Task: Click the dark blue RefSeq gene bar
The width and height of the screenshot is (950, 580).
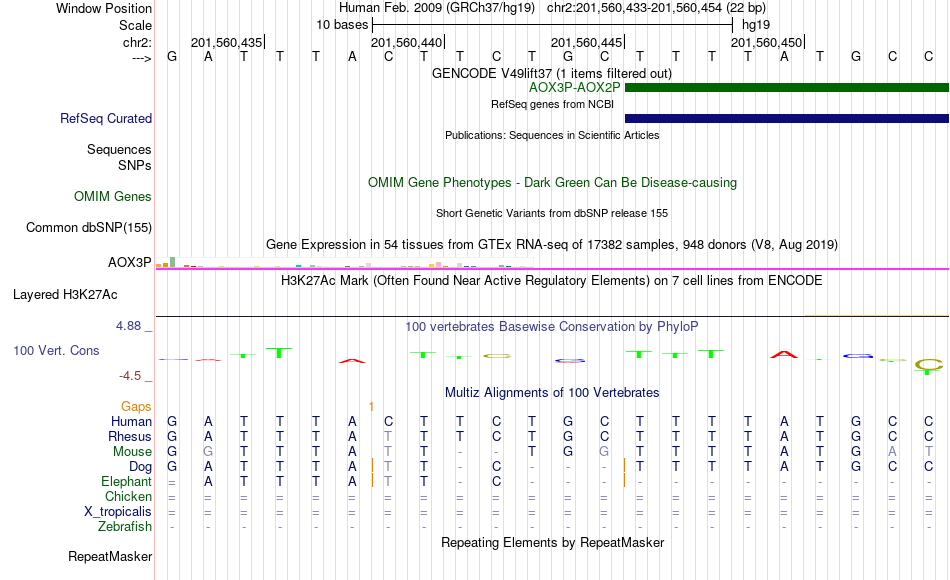Action: pyautogui.click(x=786, y=118)
